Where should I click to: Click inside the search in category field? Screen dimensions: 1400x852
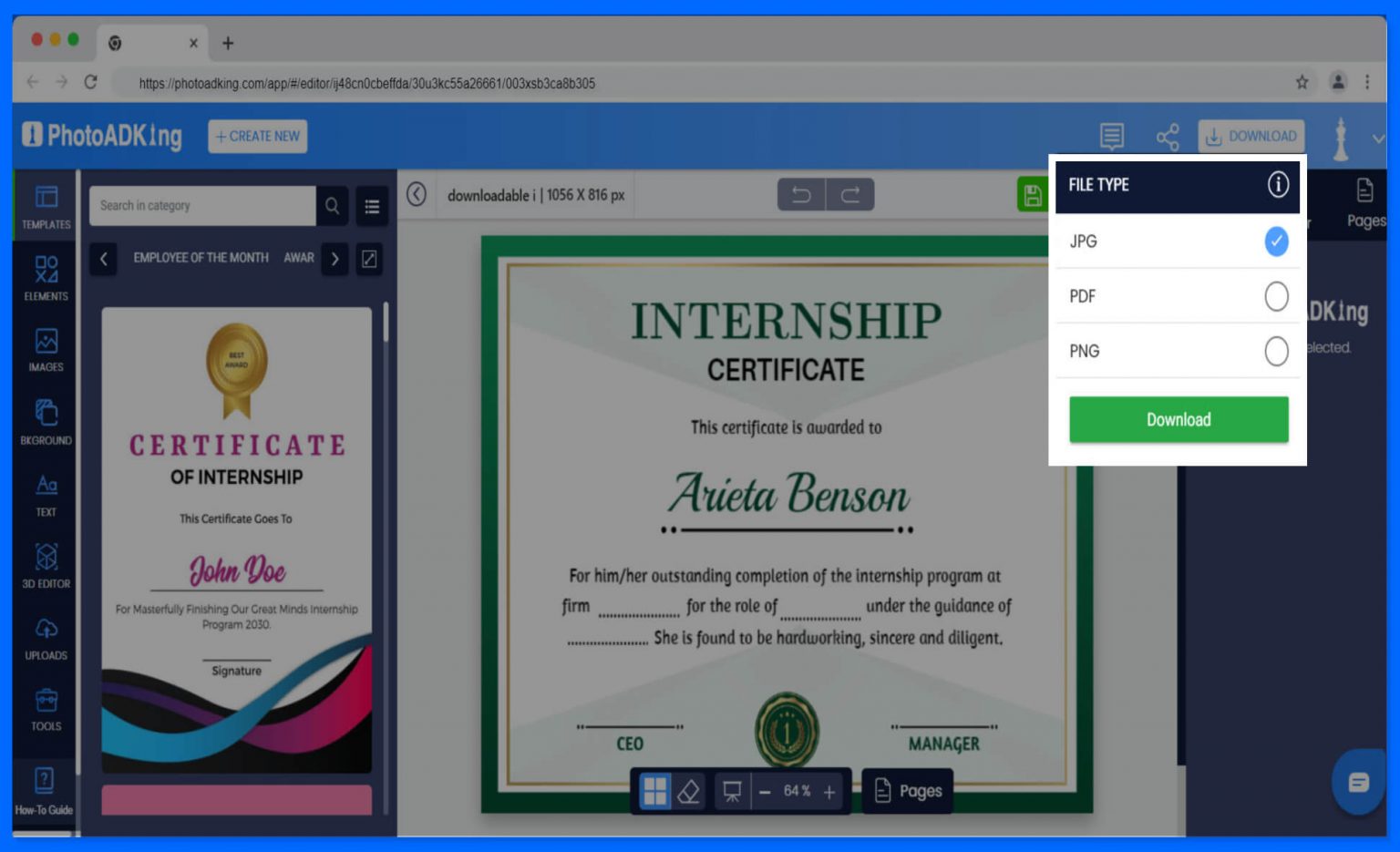coord(201,206)
